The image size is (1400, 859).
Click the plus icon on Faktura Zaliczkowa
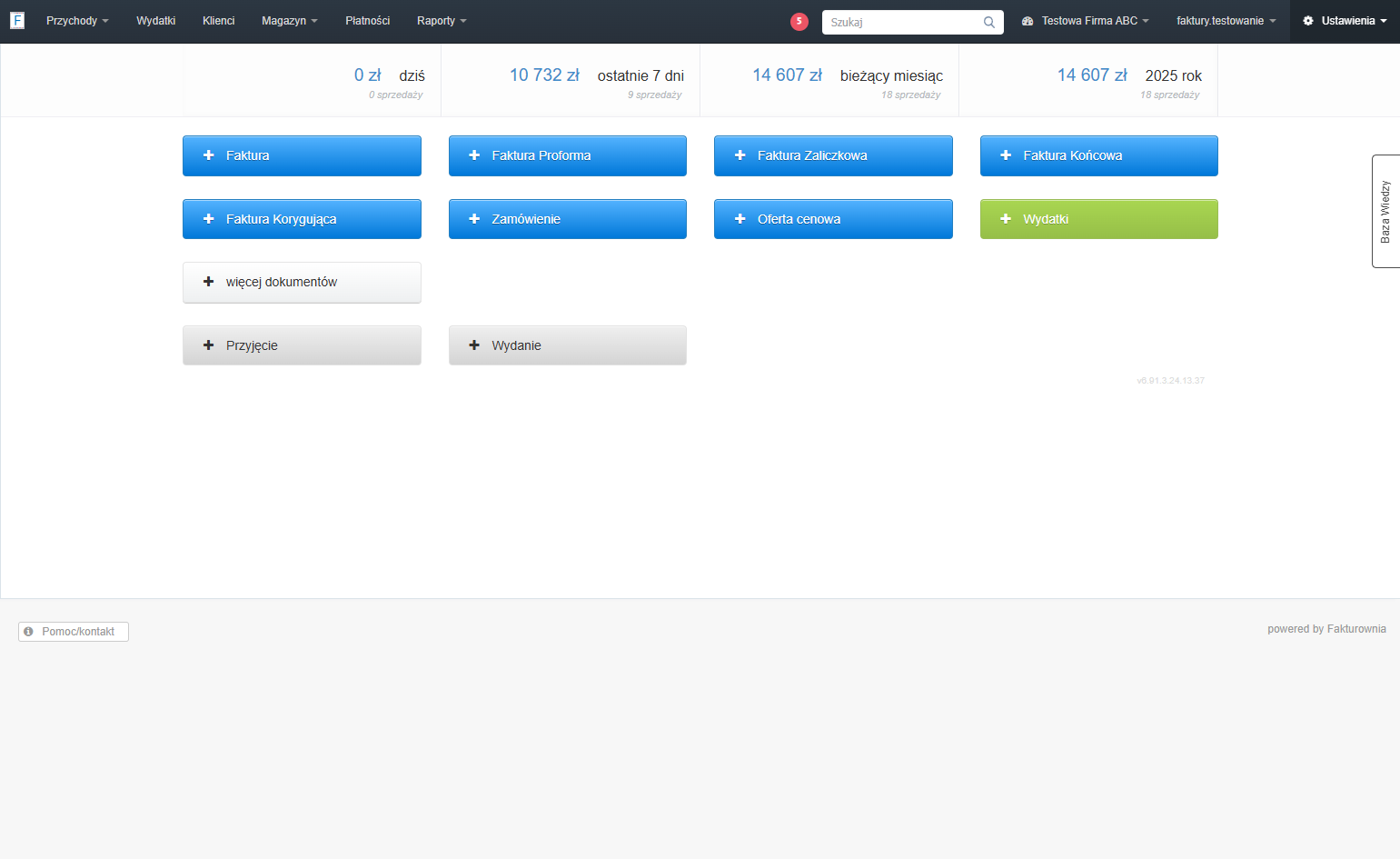click(740, 155)
